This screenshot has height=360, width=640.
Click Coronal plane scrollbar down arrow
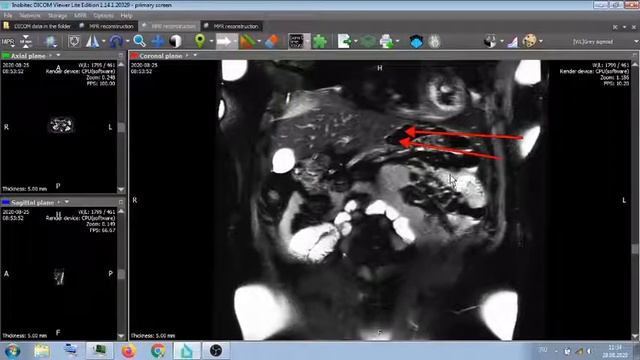(x=635, y=336)
